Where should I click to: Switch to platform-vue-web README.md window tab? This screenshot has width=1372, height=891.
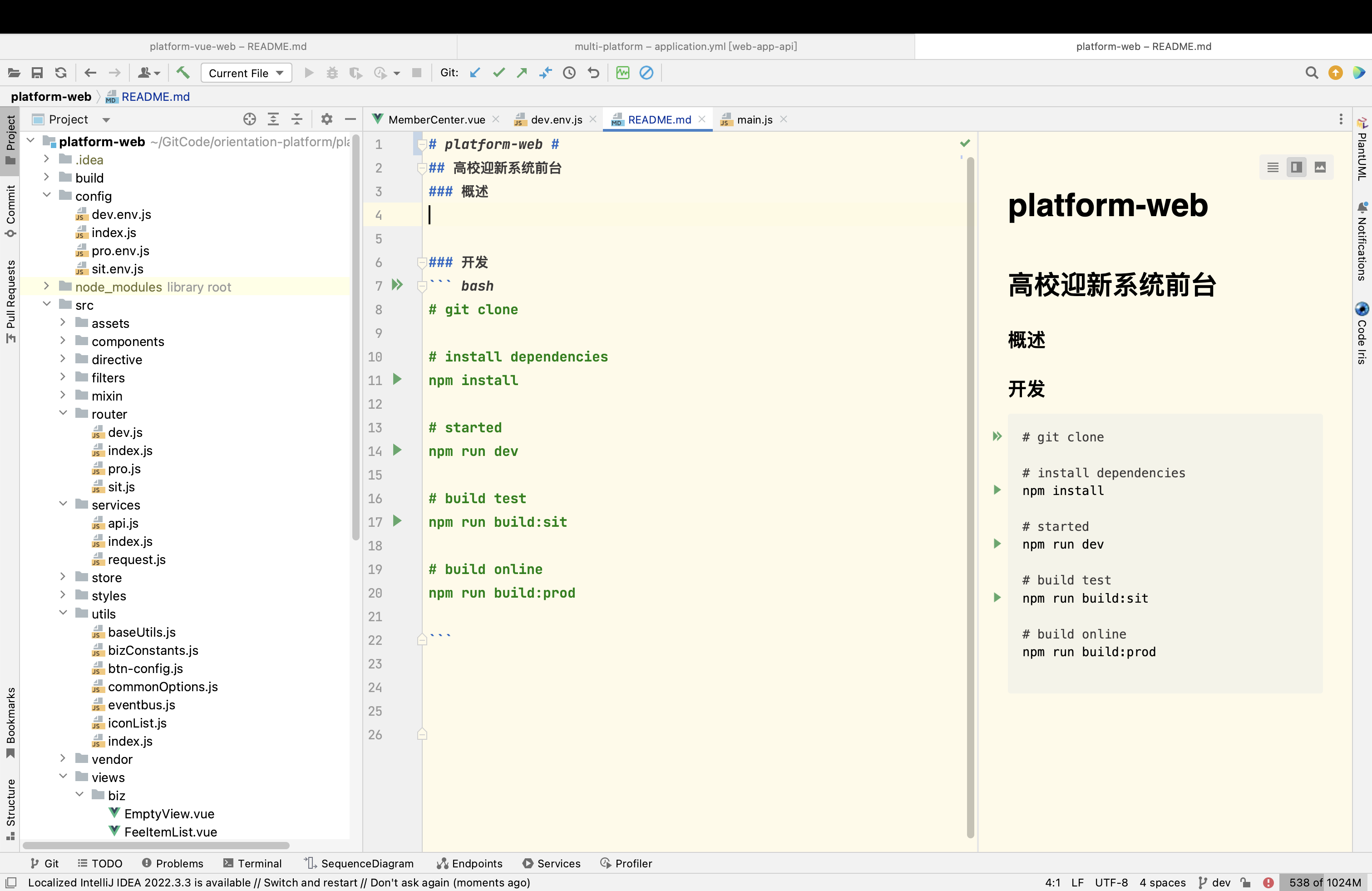(x=228, y=46)
